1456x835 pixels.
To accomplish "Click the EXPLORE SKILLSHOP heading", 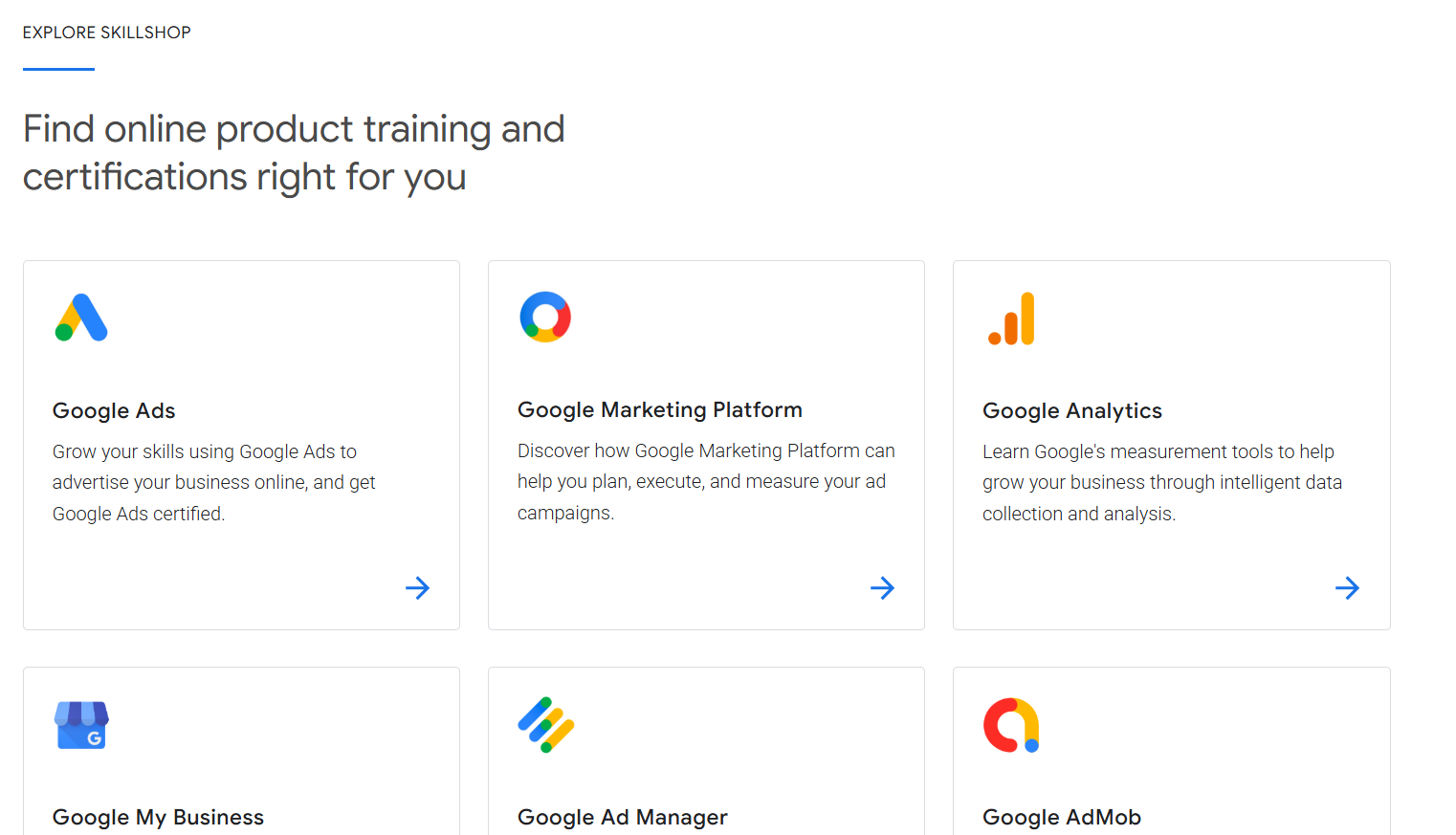I will [x=106, y=32].
